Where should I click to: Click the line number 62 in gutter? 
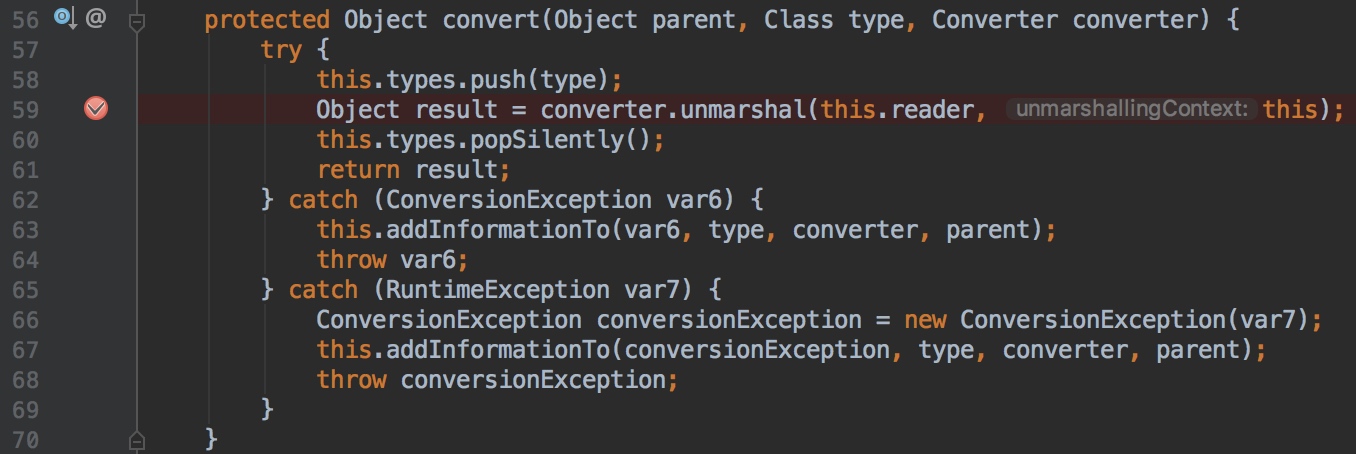tap(25, 200)
